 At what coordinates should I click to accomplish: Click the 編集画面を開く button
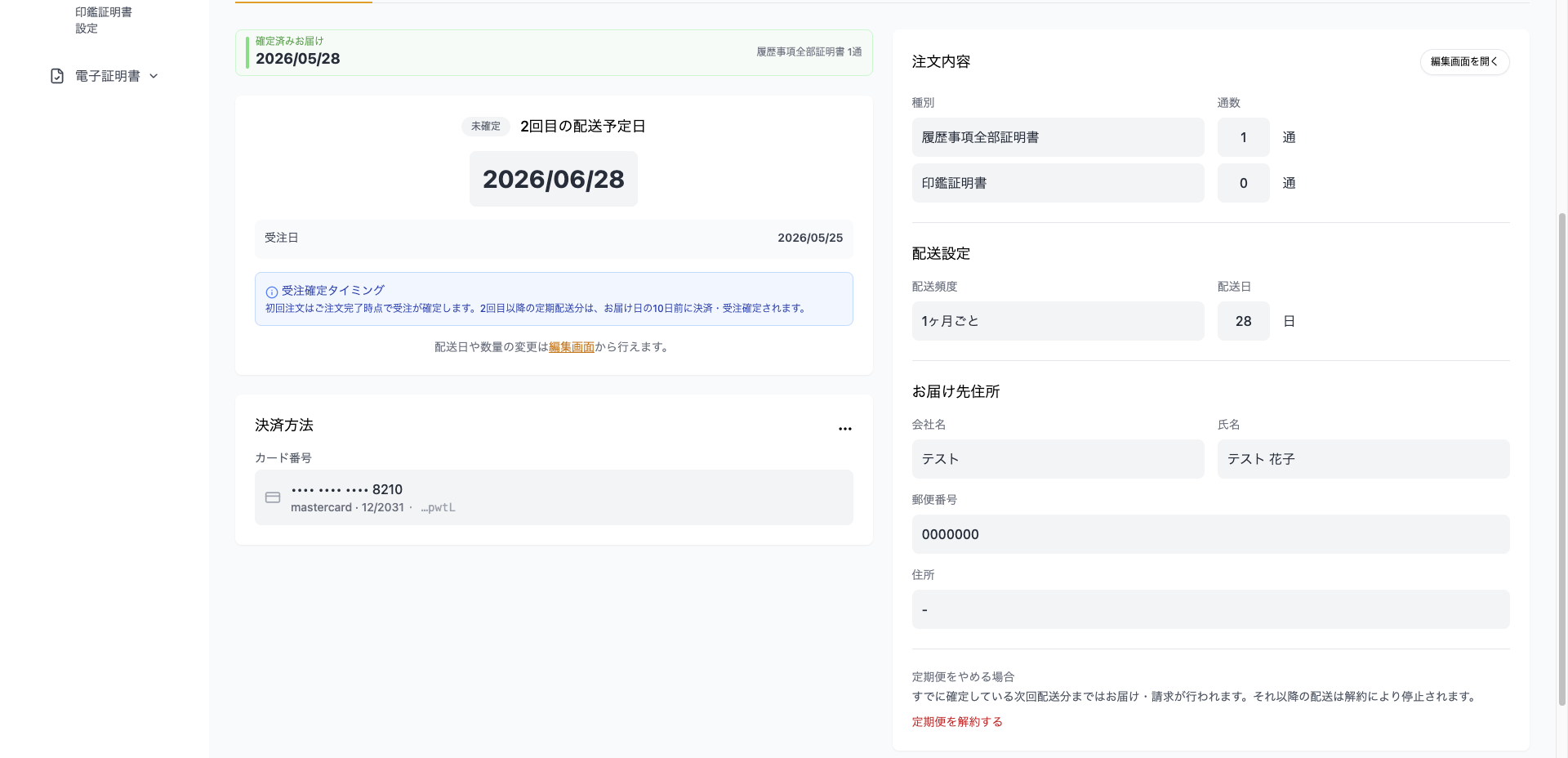pyautogui.click(x=1464, y=61)
